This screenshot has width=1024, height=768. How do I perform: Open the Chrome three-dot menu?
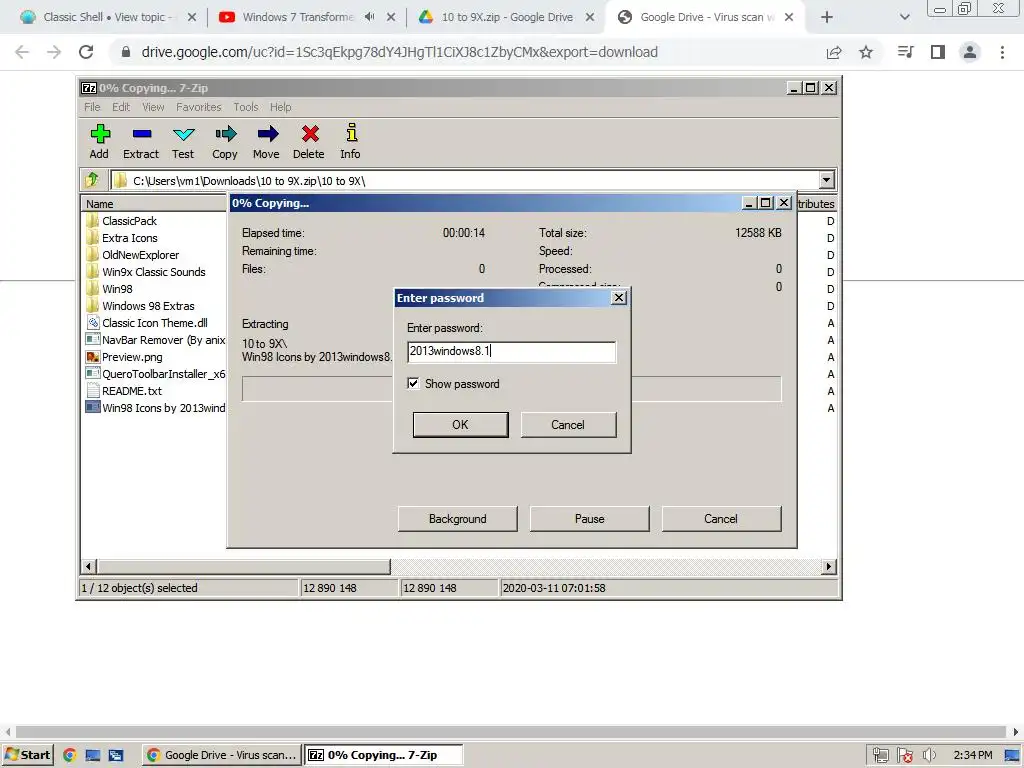click(x=1002, y=52)
